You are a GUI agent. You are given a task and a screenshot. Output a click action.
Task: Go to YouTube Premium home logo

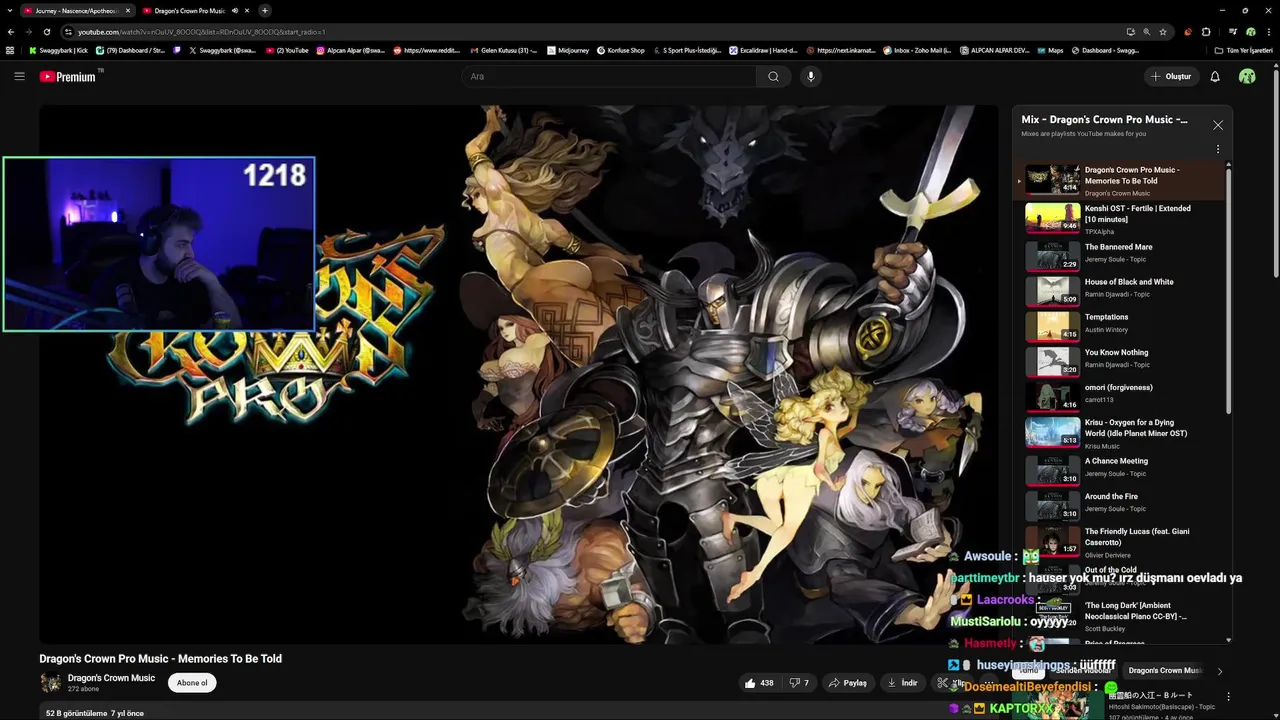click(68, 76)
